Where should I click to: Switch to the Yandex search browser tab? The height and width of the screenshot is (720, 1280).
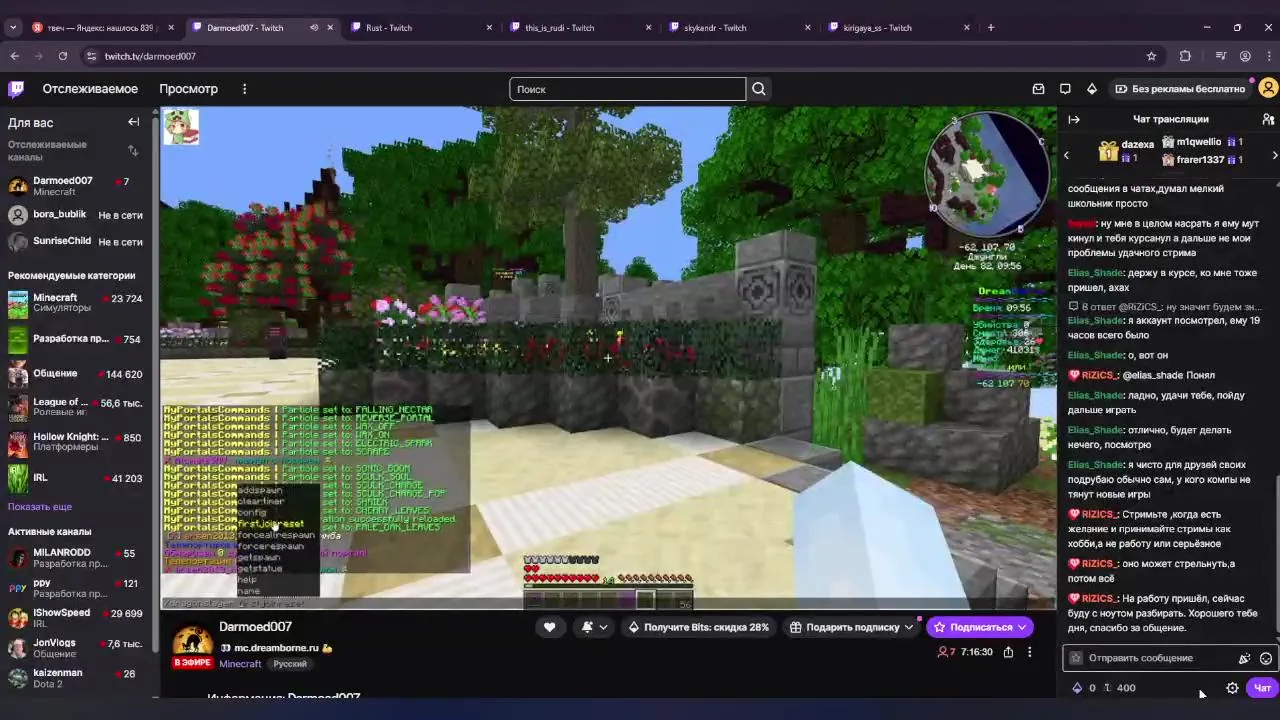[x=103, y=27]
